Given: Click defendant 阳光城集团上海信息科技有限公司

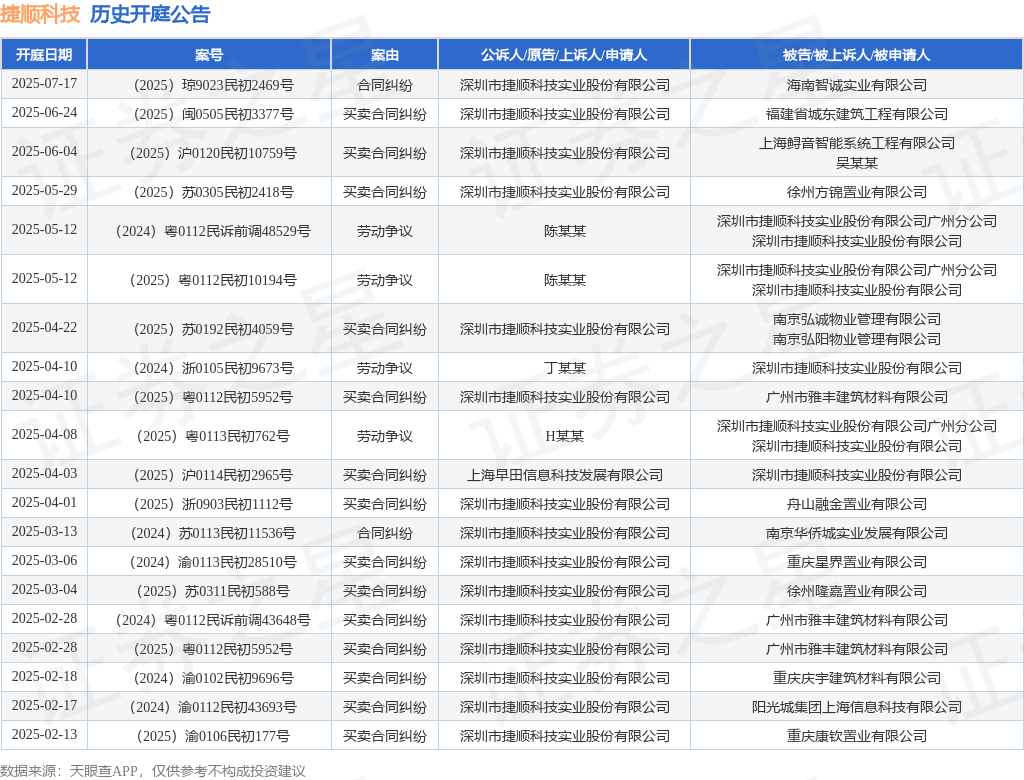Looking at the screenshot, I should tap(857, 707).
